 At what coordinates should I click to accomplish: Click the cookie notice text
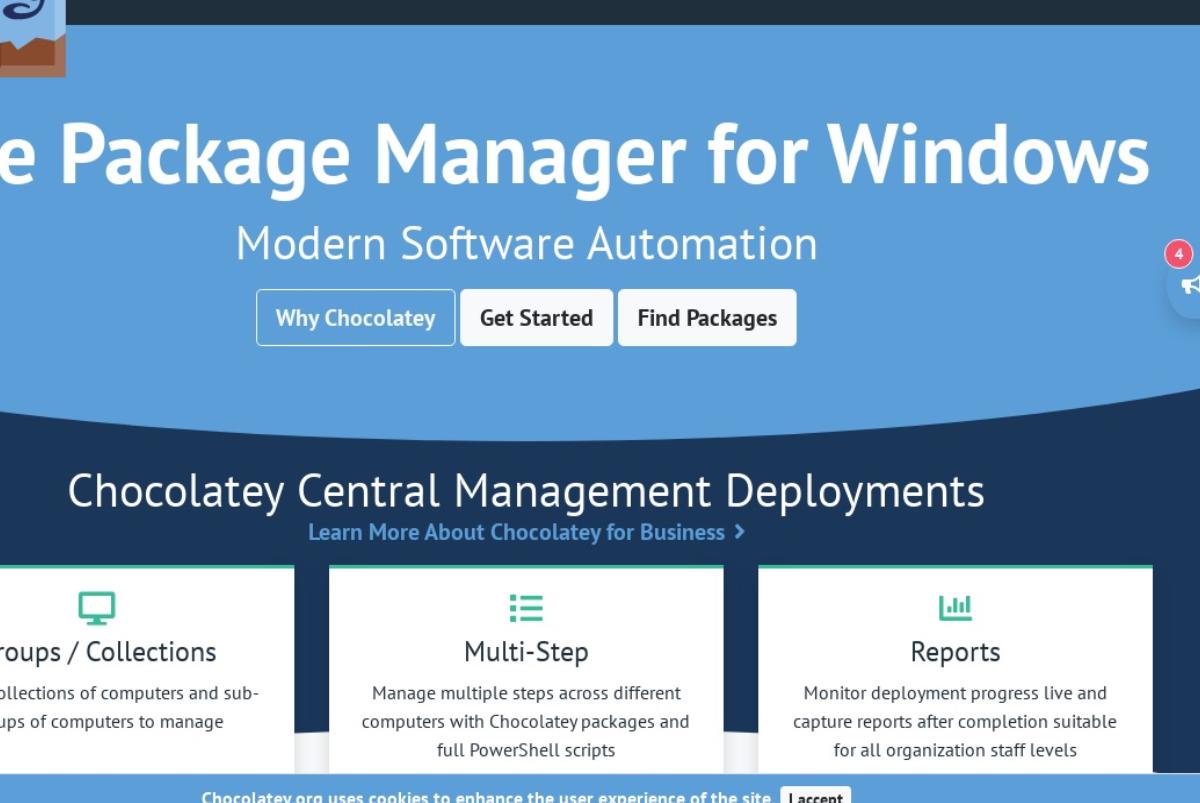click(x=486, y=797)
